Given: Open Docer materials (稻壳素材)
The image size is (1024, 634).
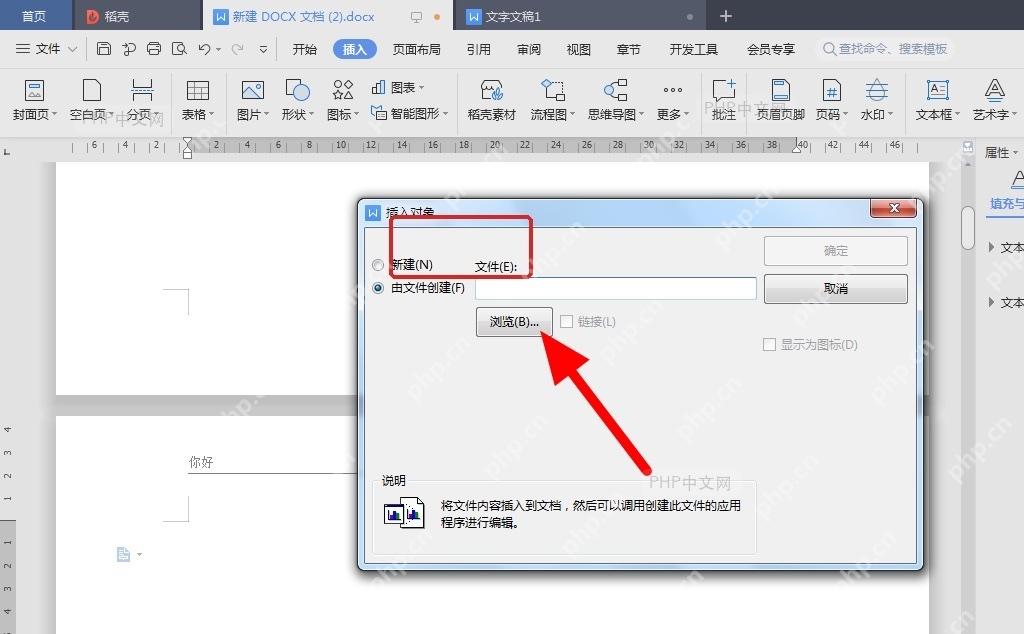Looking at the screenshot, I should pos(492,100).
